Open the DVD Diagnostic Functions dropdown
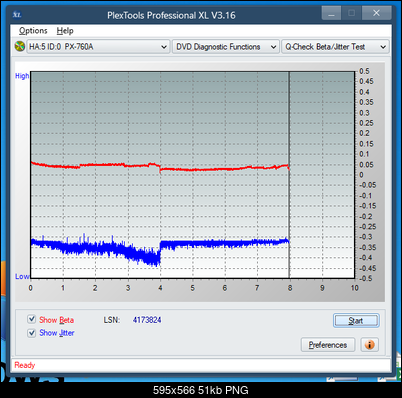 pos(226,47)
